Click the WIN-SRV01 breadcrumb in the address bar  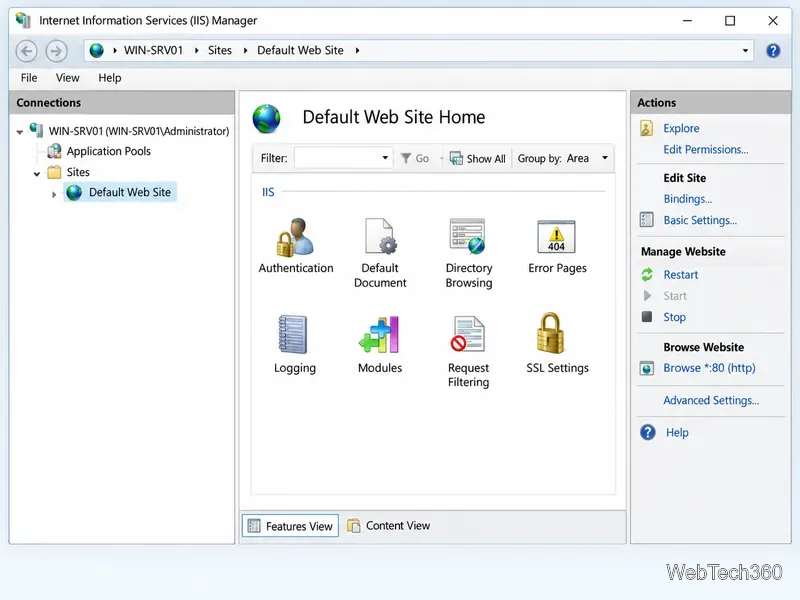153,50
